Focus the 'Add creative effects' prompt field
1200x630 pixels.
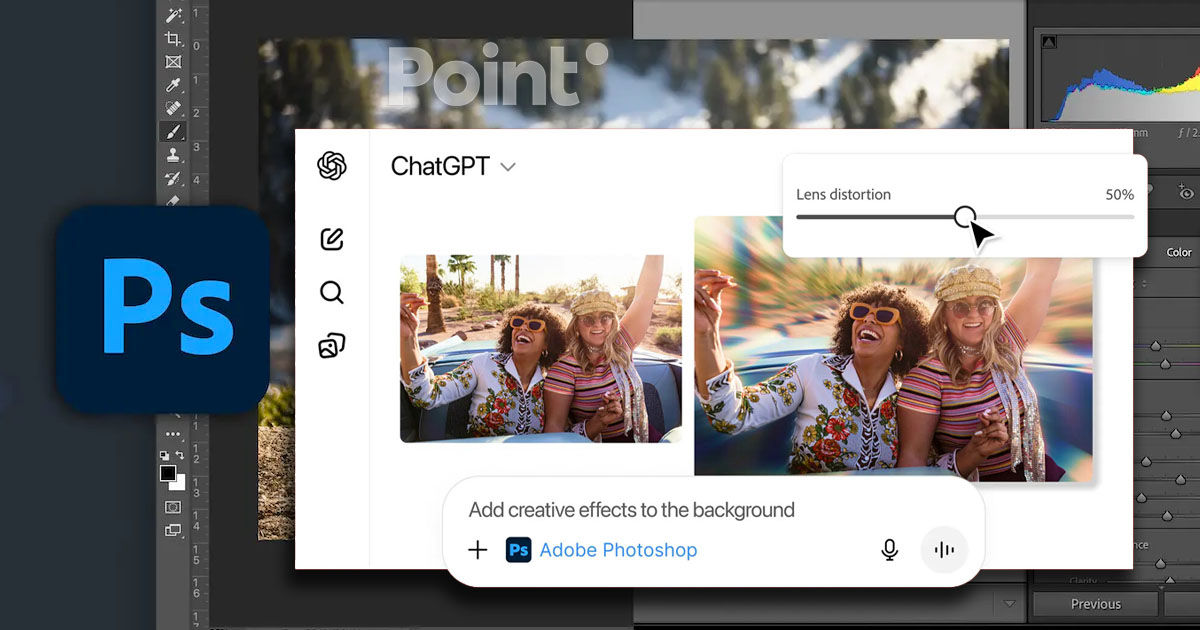[x=632, y=510]
